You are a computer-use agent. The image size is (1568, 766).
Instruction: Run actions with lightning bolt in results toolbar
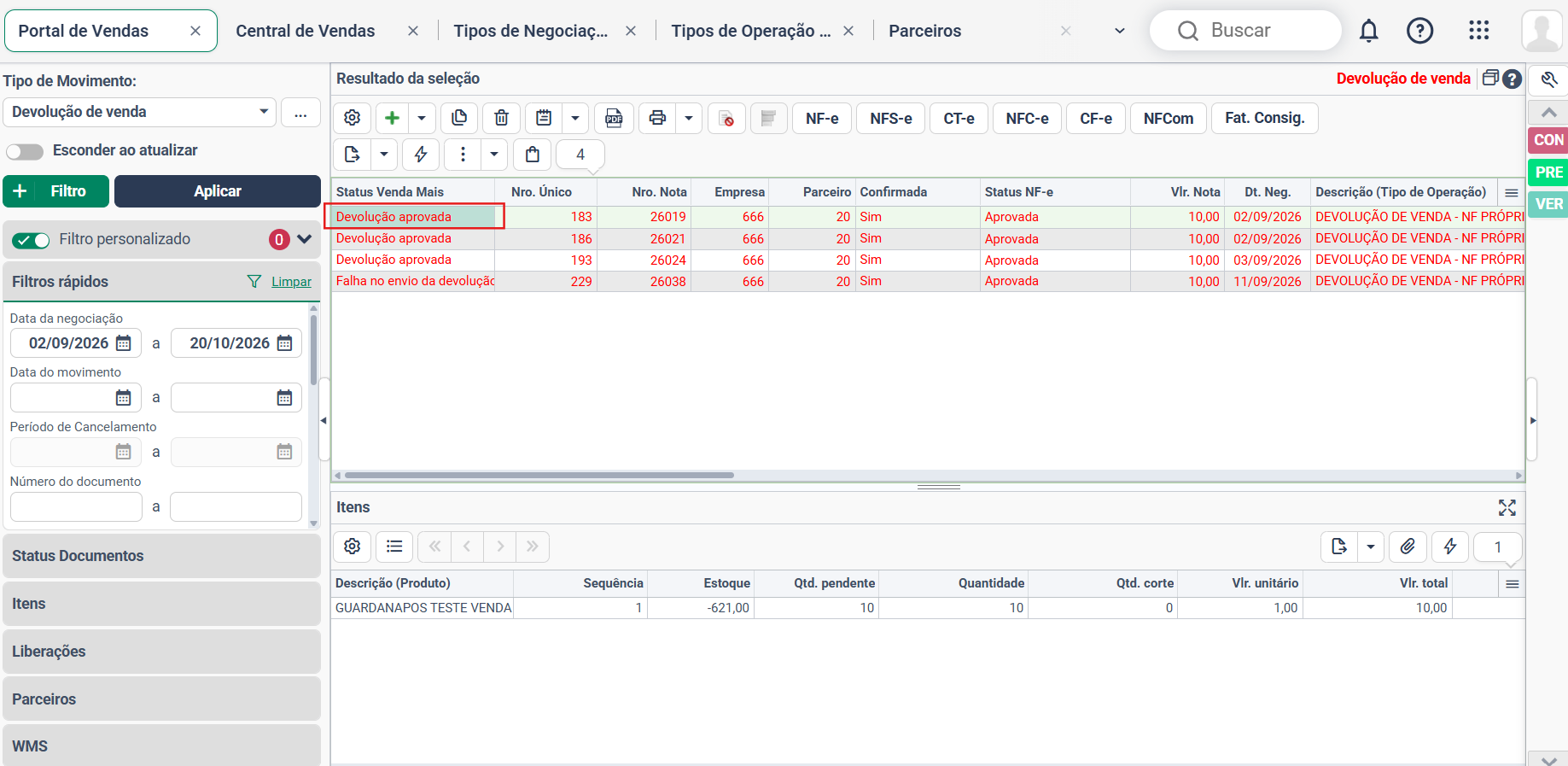click(x=421, y=155)
